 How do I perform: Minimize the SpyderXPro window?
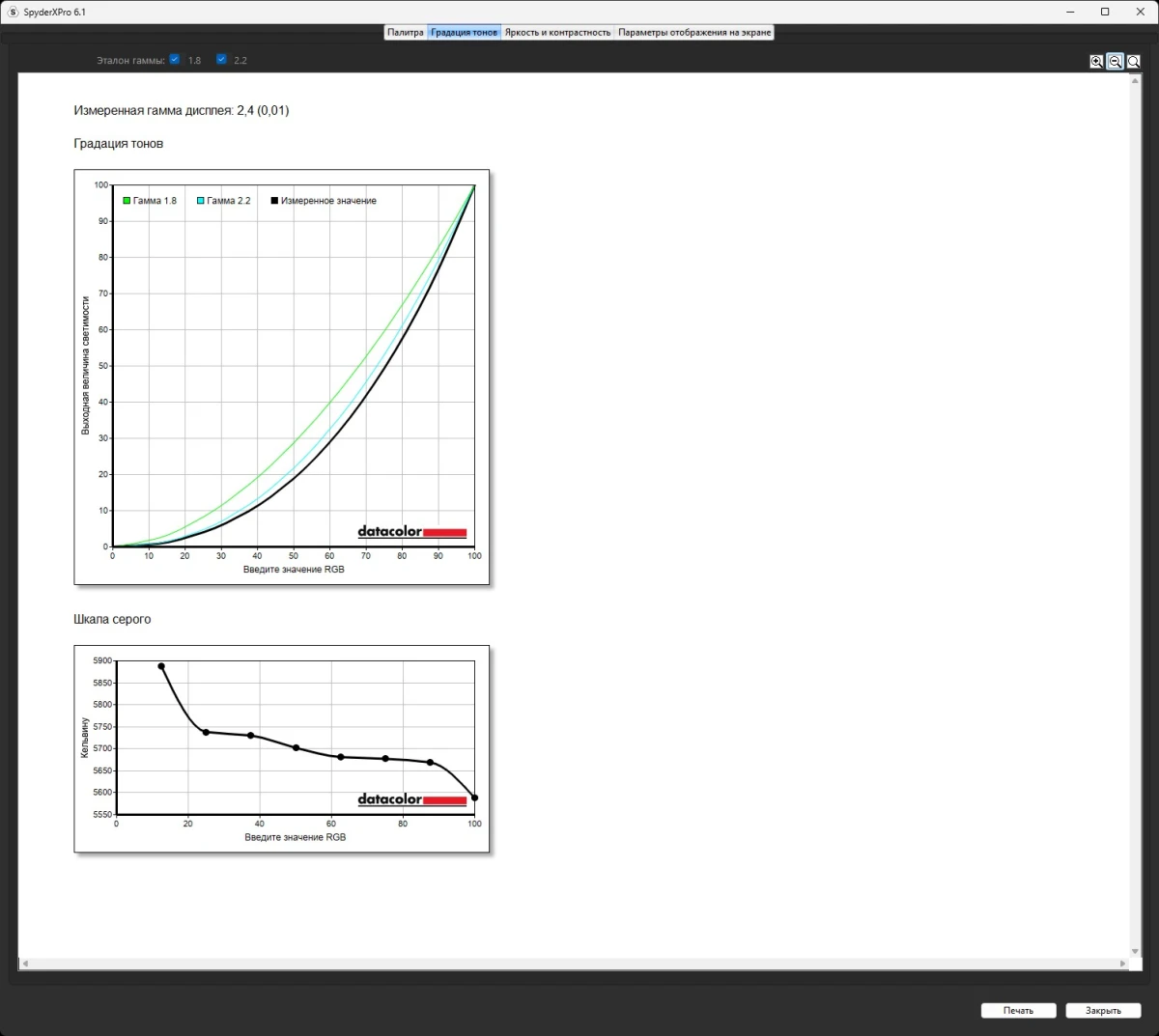click(x=1072, y=12)
